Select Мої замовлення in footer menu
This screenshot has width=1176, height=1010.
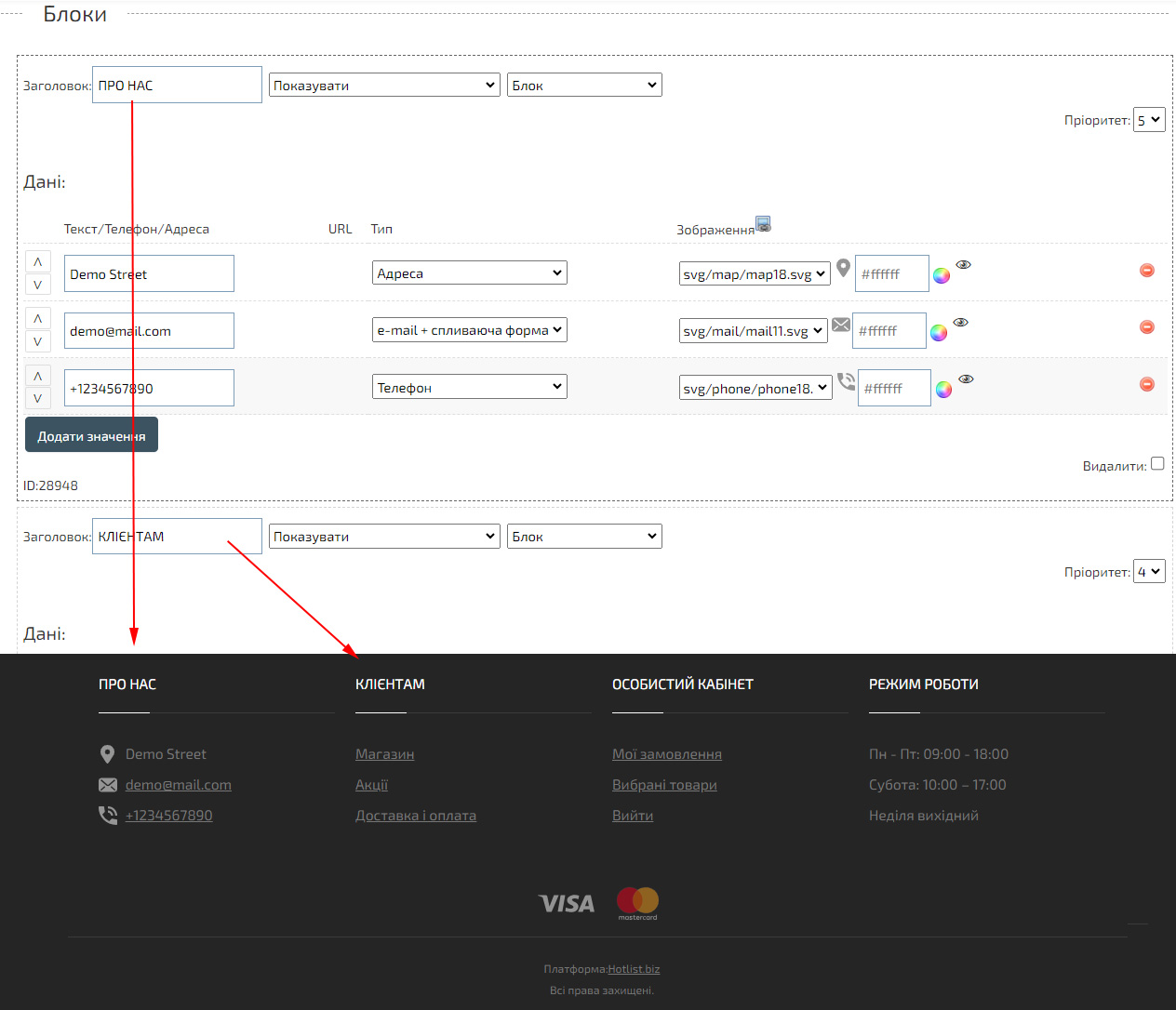click(x=666, y=754)
